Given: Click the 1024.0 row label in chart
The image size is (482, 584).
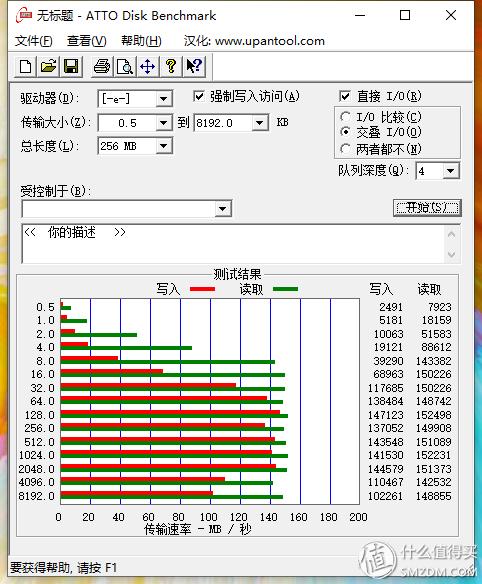Looking at the screenshot, I should (37, 455).
